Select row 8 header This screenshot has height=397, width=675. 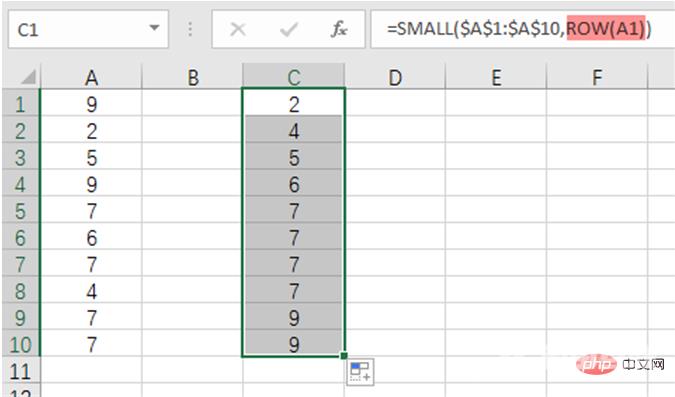(x=21, y=290)
